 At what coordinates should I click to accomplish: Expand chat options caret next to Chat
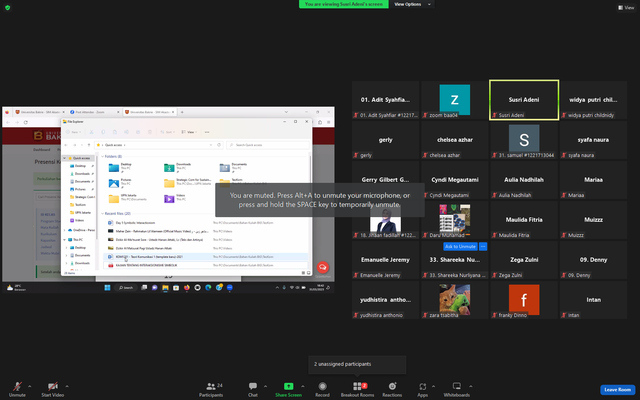tap(265, 386)
